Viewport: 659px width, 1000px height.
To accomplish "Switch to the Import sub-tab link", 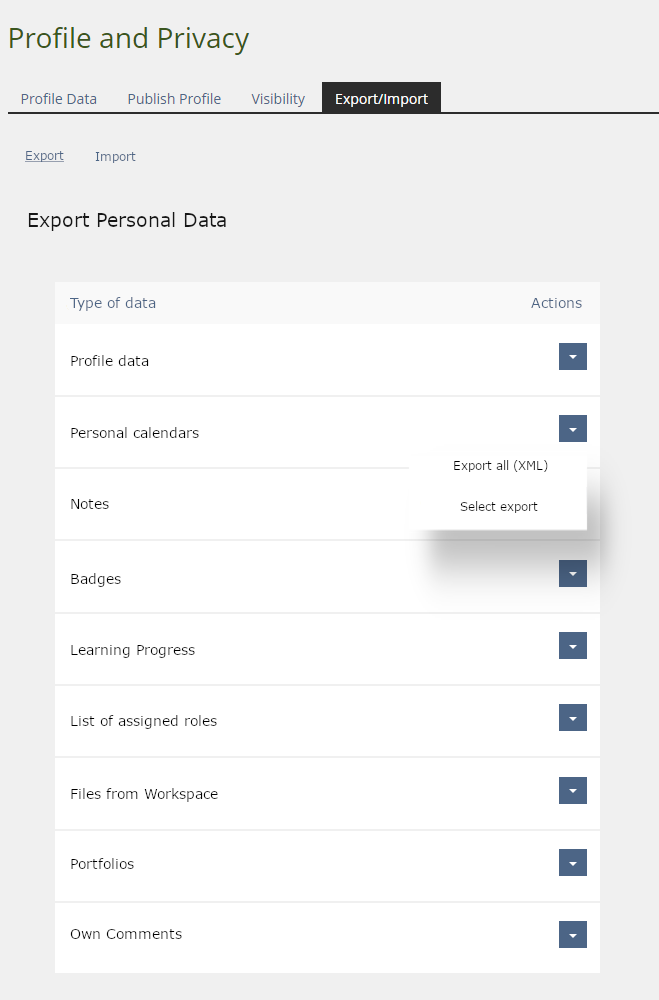I will 115,157.
